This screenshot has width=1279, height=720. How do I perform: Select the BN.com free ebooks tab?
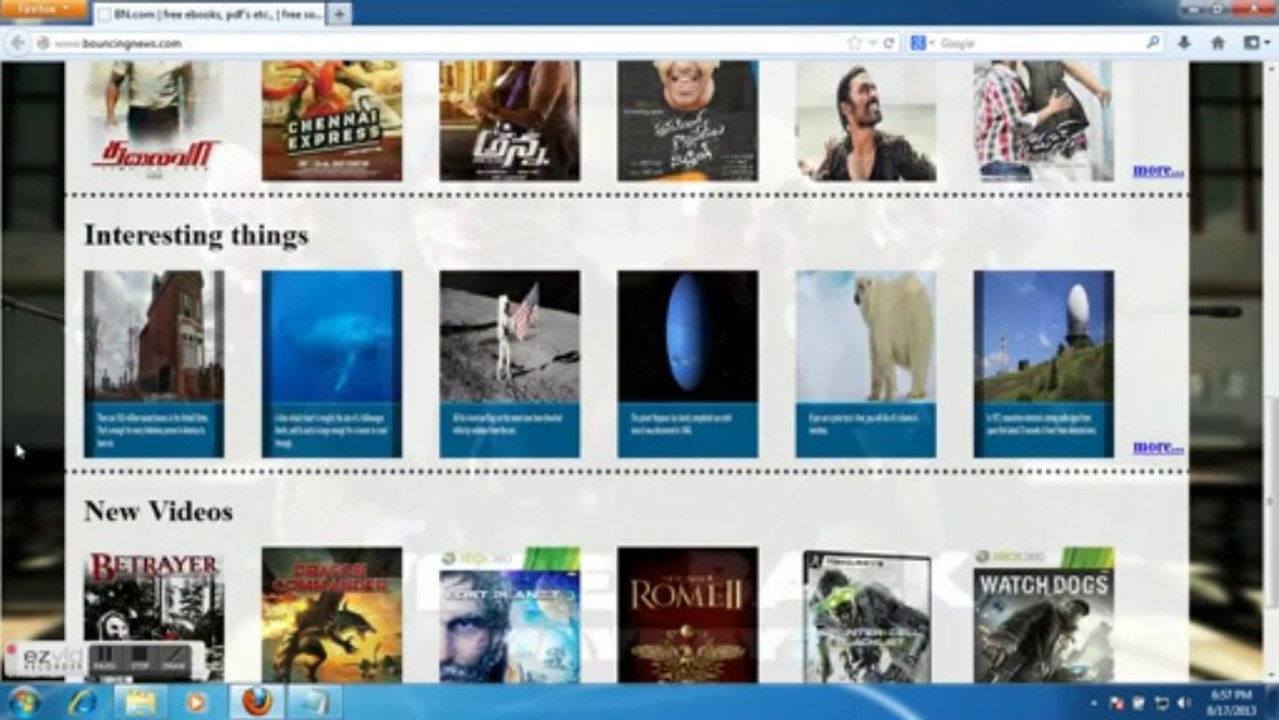point(210,14)
